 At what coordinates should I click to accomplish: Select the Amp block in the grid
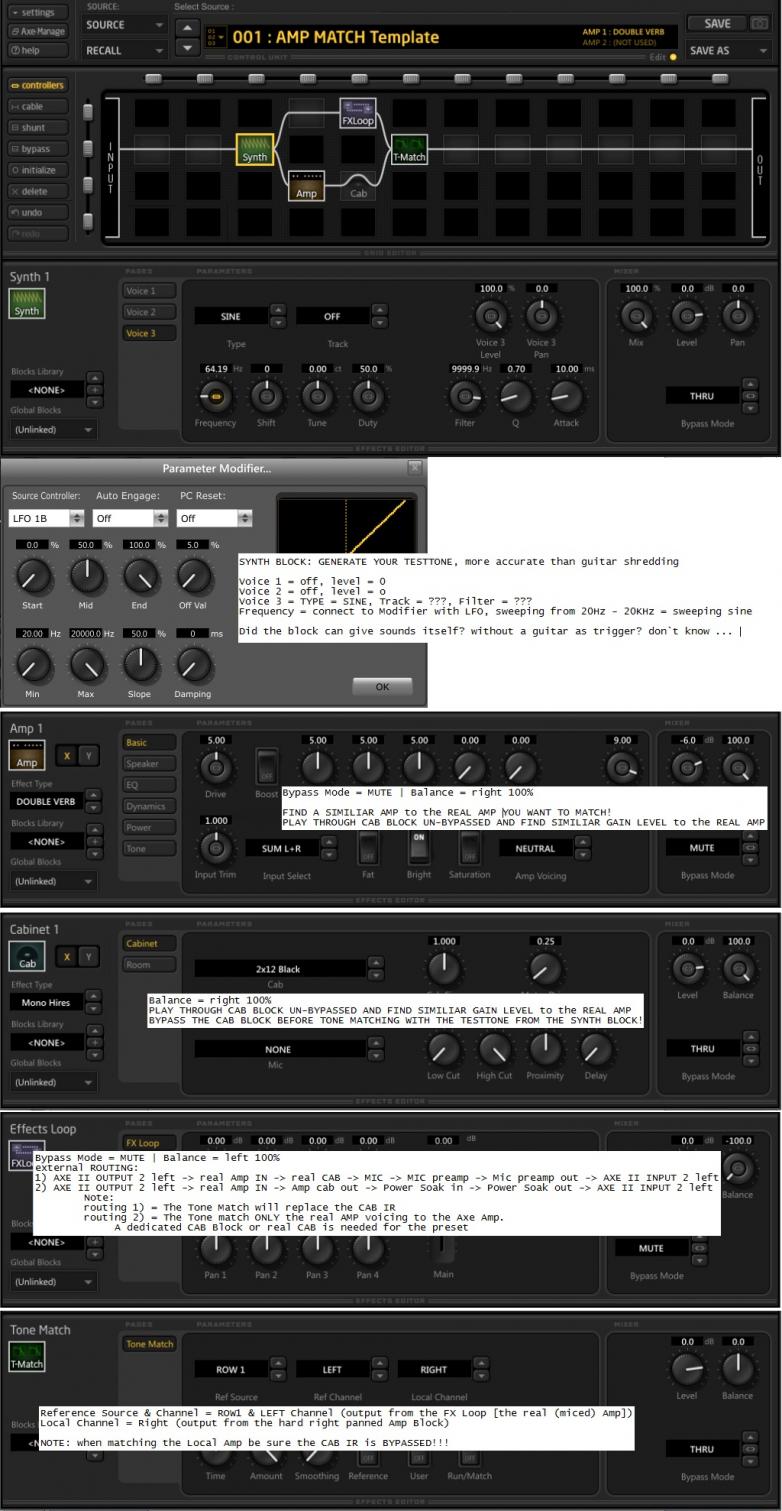[306, 186]
